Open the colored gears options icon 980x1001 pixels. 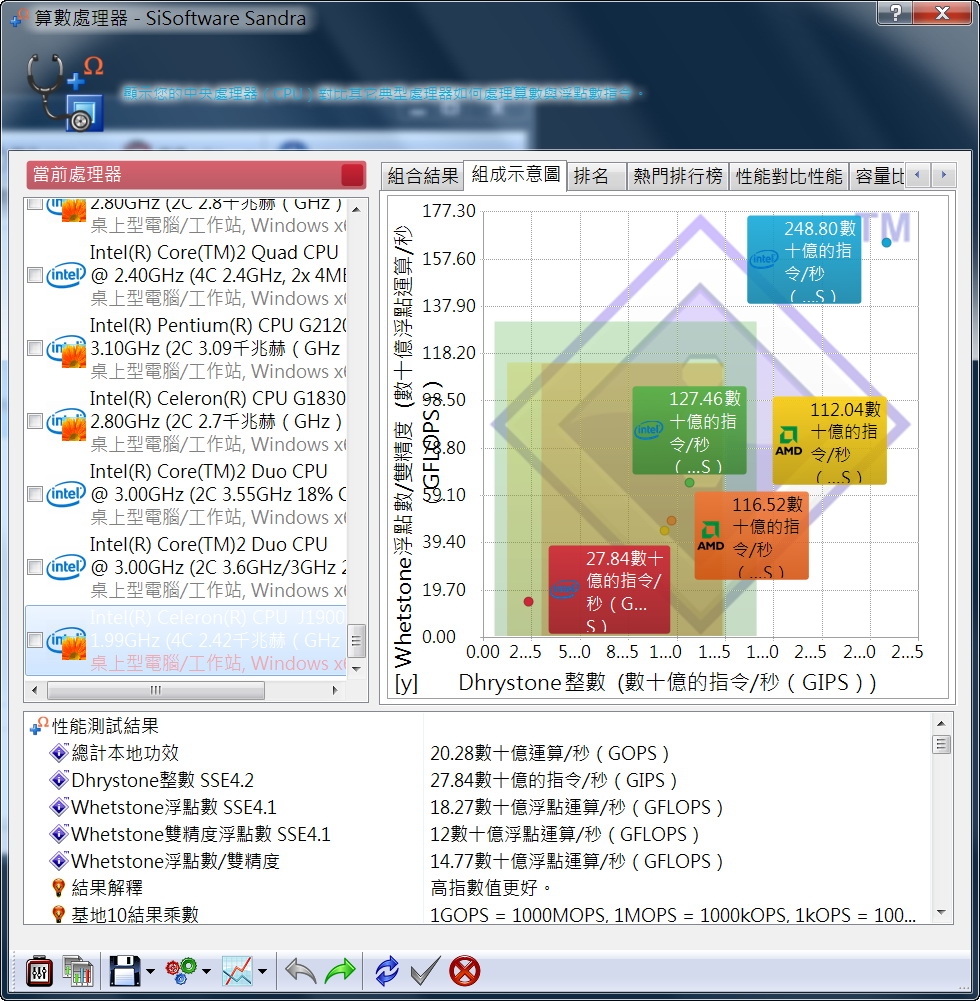click(181, 971)
